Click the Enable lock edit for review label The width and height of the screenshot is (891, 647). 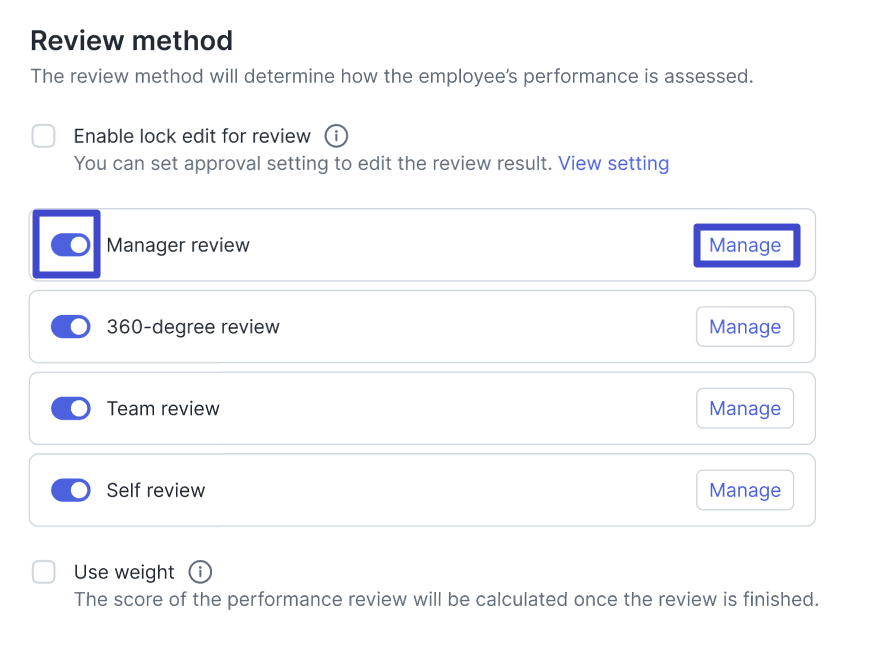[x=192, y=136]
